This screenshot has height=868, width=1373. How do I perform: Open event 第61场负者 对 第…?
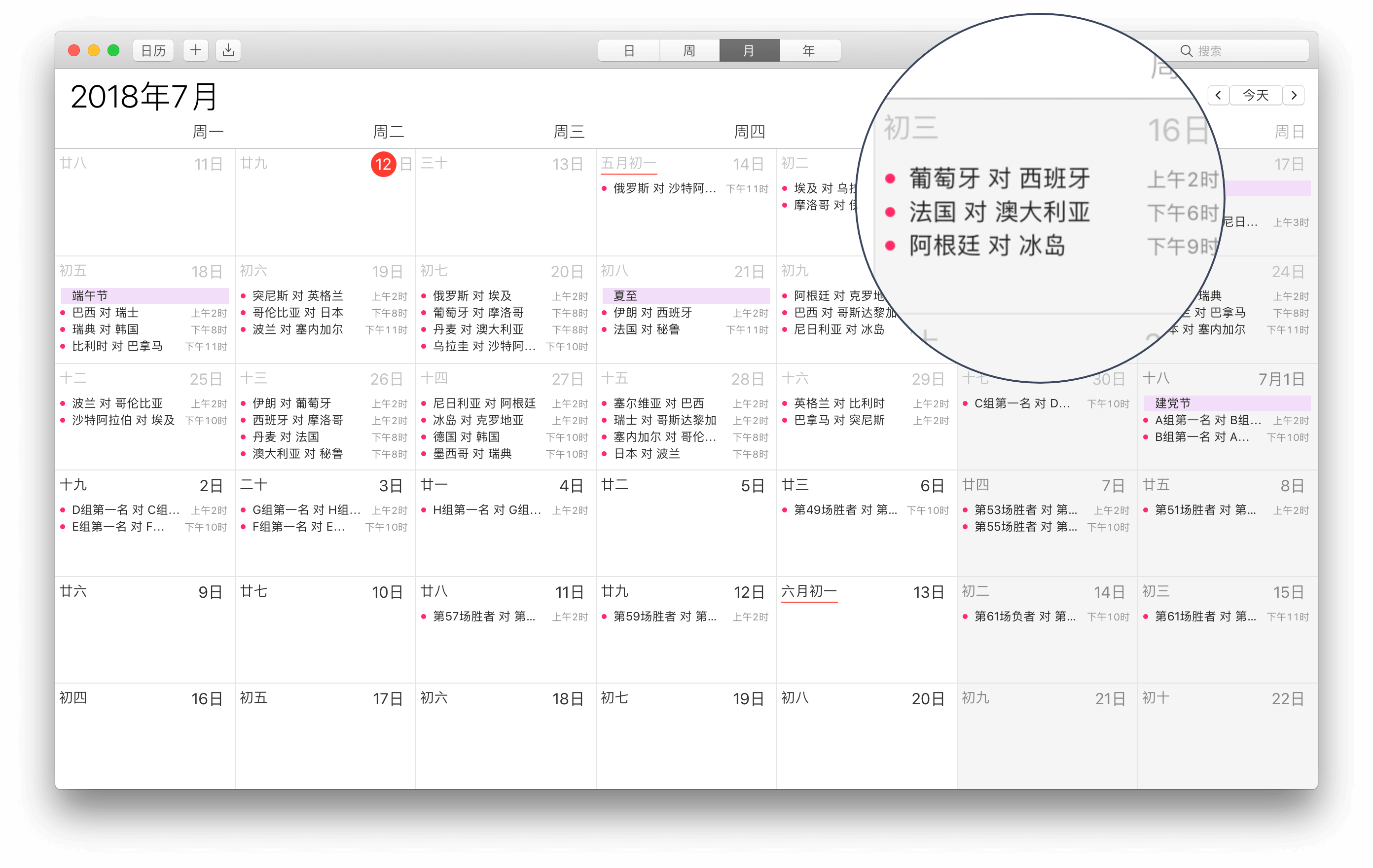[1047, 616]
